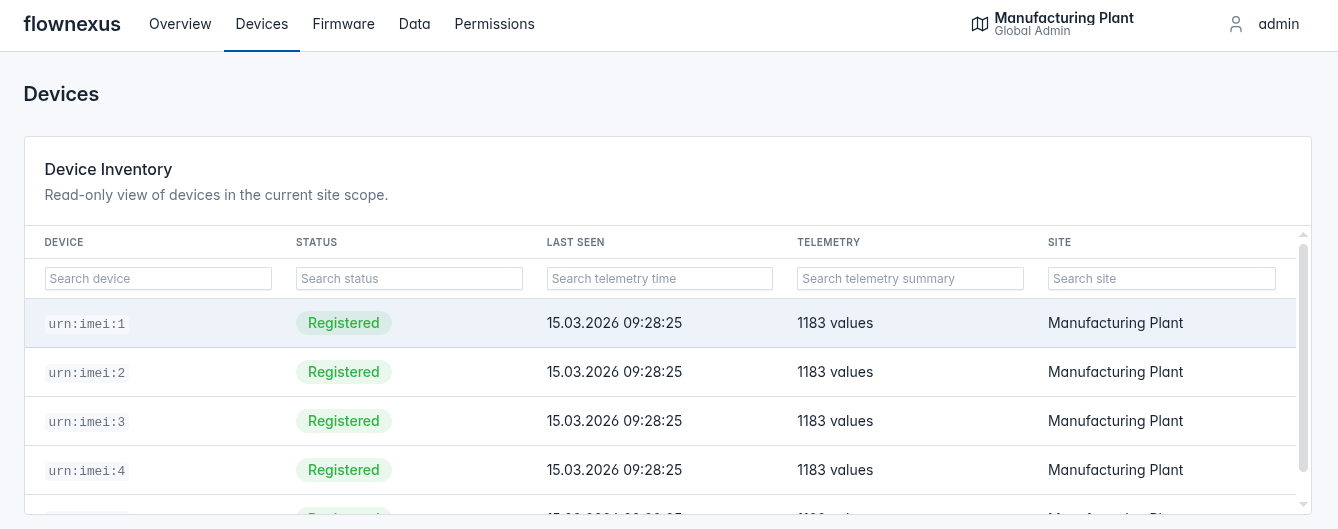Select device urn:imei:4
1338x529 pixels.
[x=87, y=471]
